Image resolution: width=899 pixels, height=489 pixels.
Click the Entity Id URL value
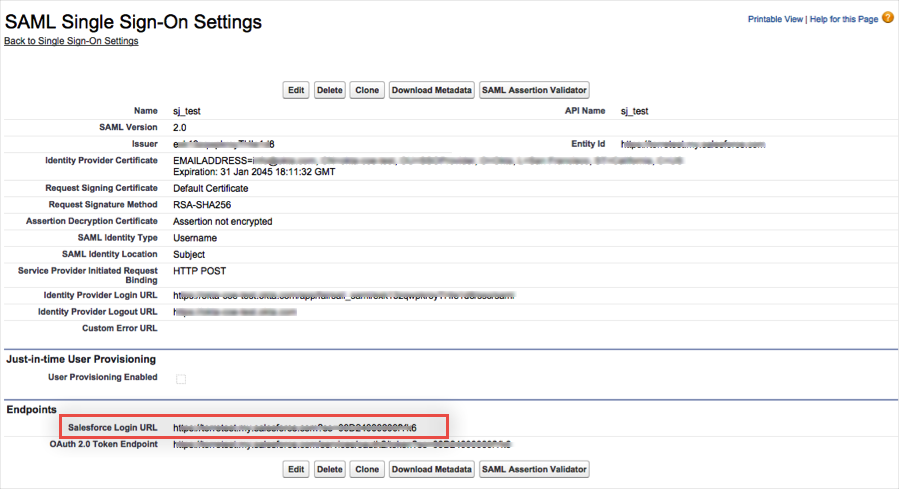click(x=692, y=145)
